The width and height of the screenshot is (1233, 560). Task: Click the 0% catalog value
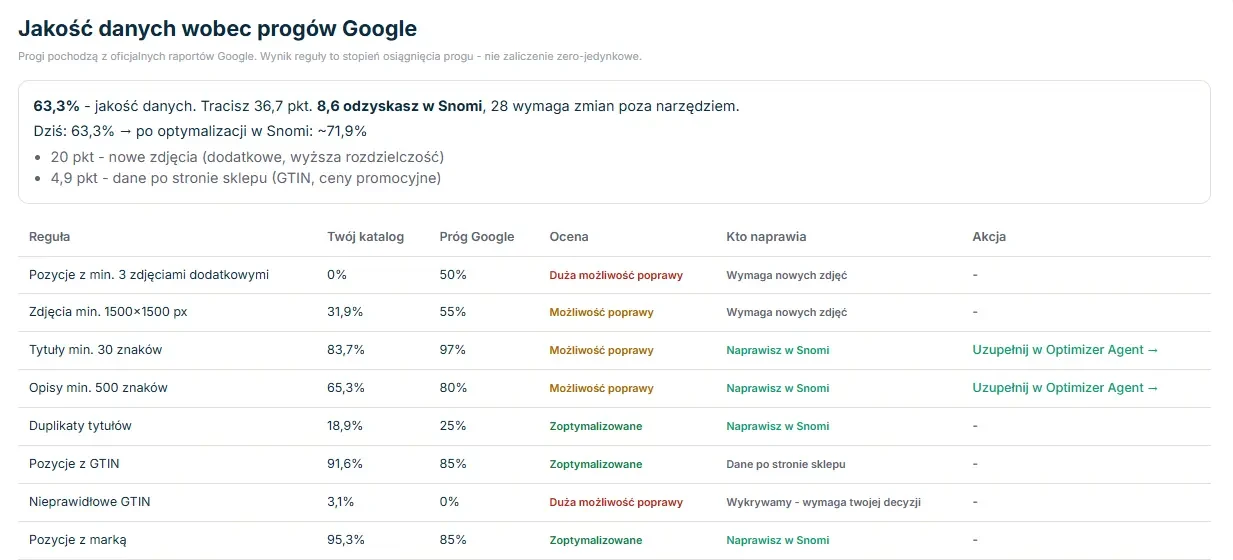click(x=337, y=274)
